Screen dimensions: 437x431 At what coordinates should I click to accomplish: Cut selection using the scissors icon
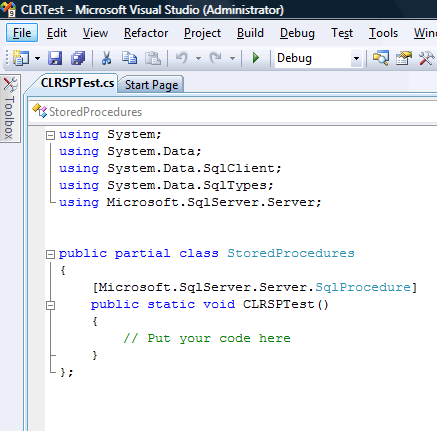pos(106,58)
